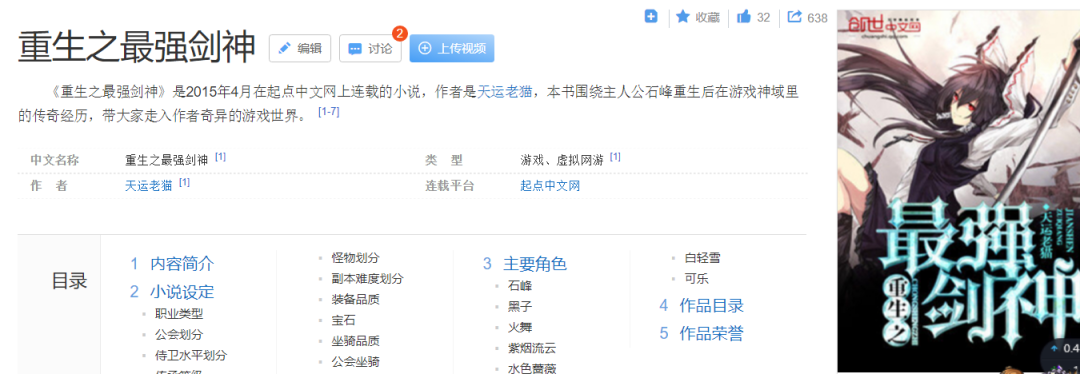Jump to character 白轻雪

click(703, 258)
